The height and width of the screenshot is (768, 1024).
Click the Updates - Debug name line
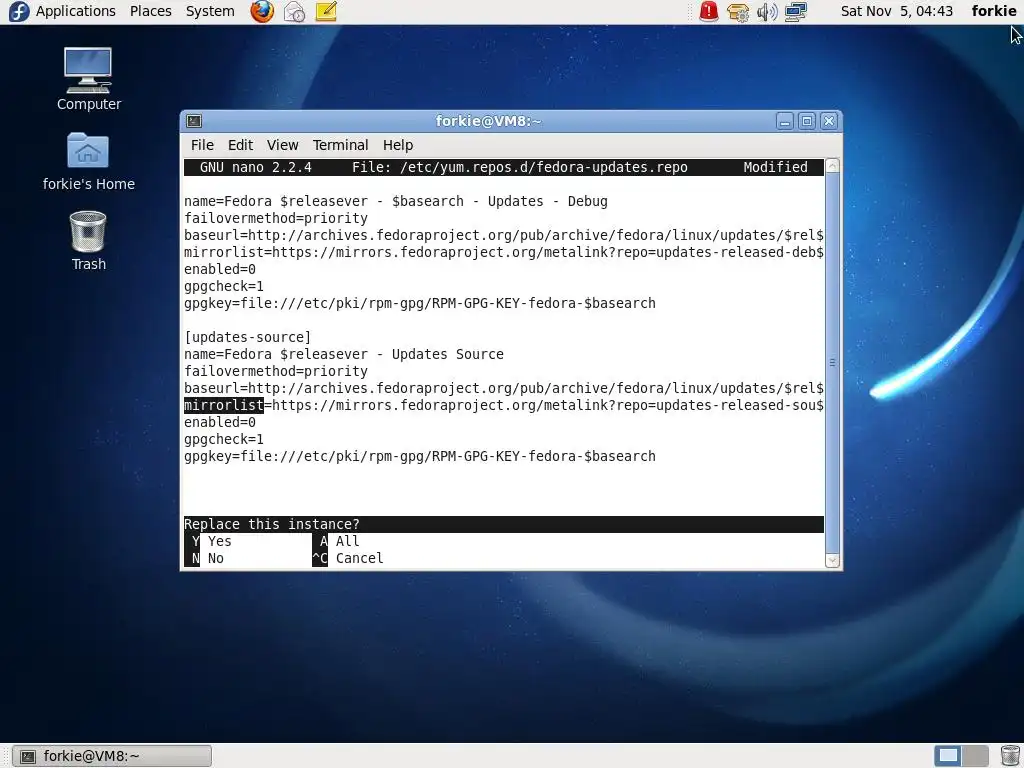pyautogui.click(x=396, y=202)
